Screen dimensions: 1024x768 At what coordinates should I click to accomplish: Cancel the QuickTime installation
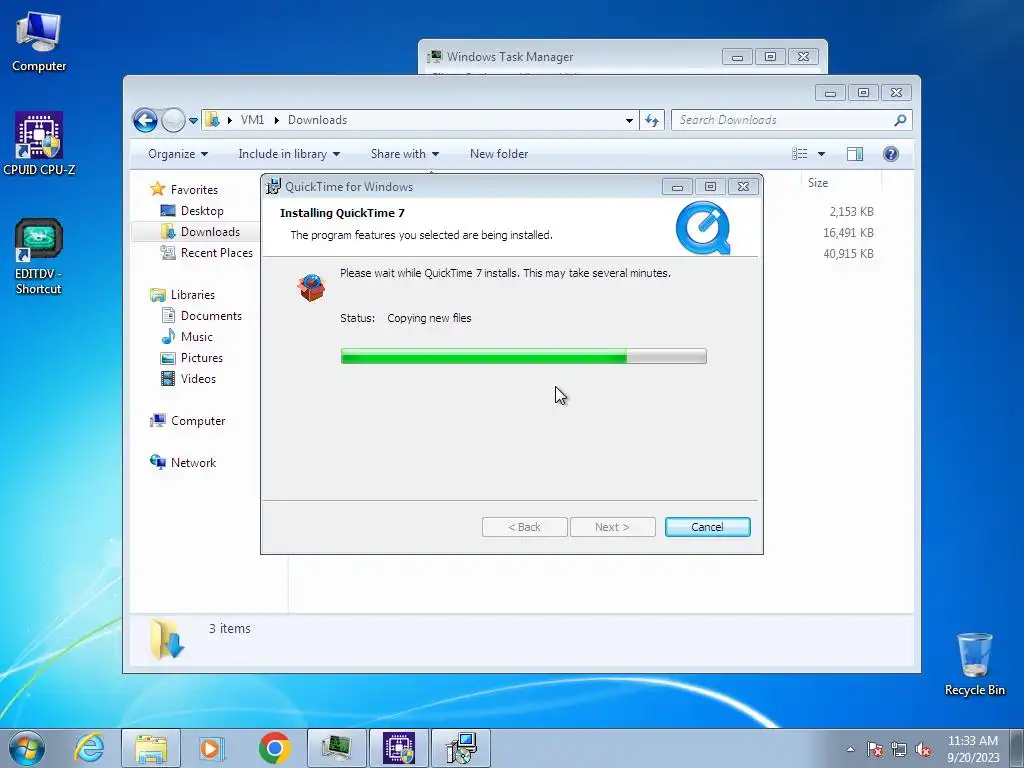[707, 527]
